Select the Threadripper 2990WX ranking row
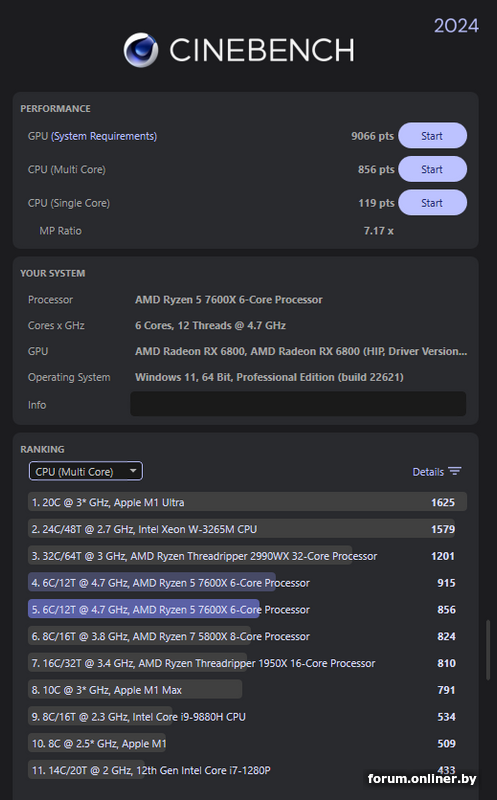The height and width of the screenshot is (800, 497). click(247, 556)
